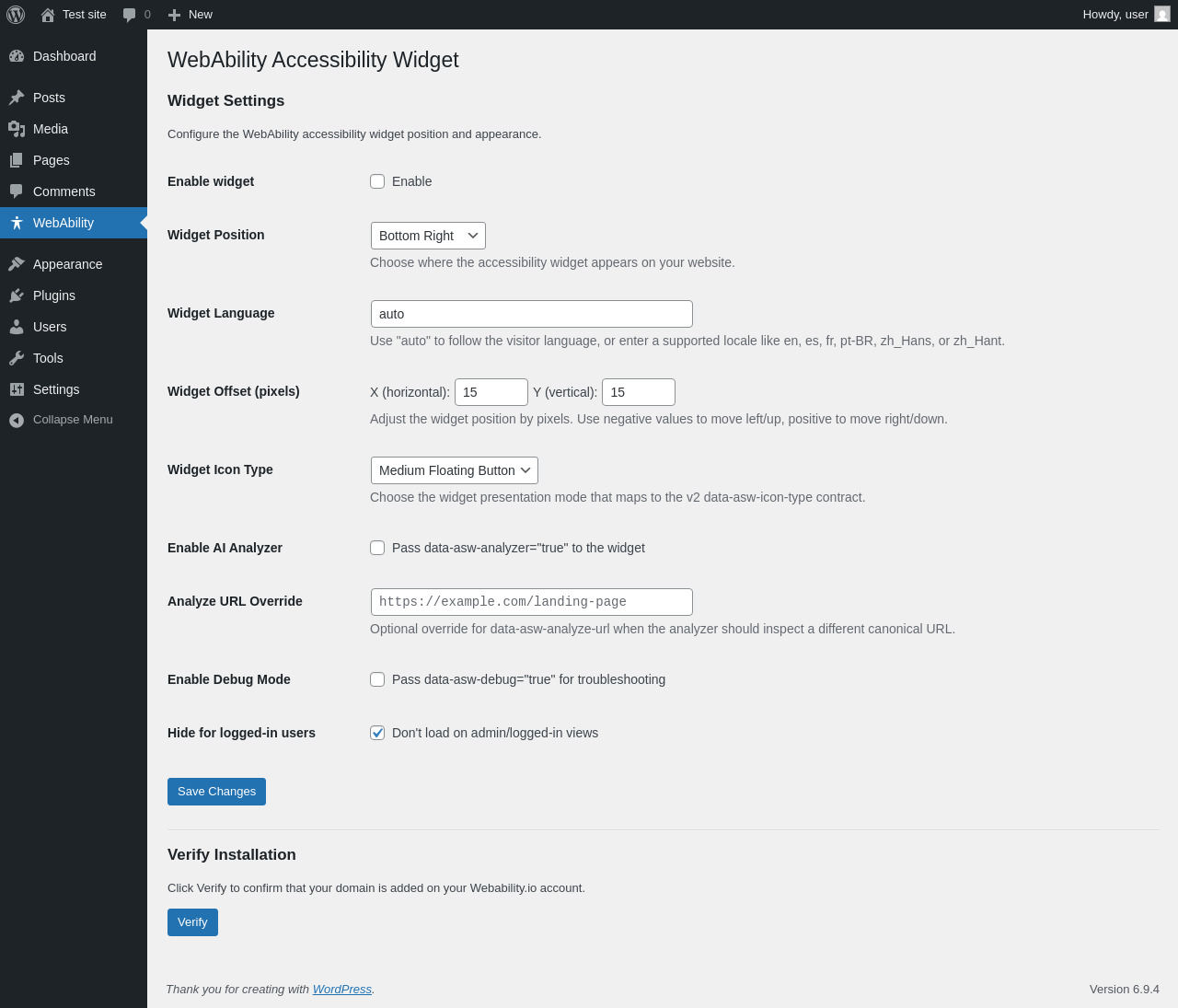Click the WordPress logo icon

(x=16, y=15)
